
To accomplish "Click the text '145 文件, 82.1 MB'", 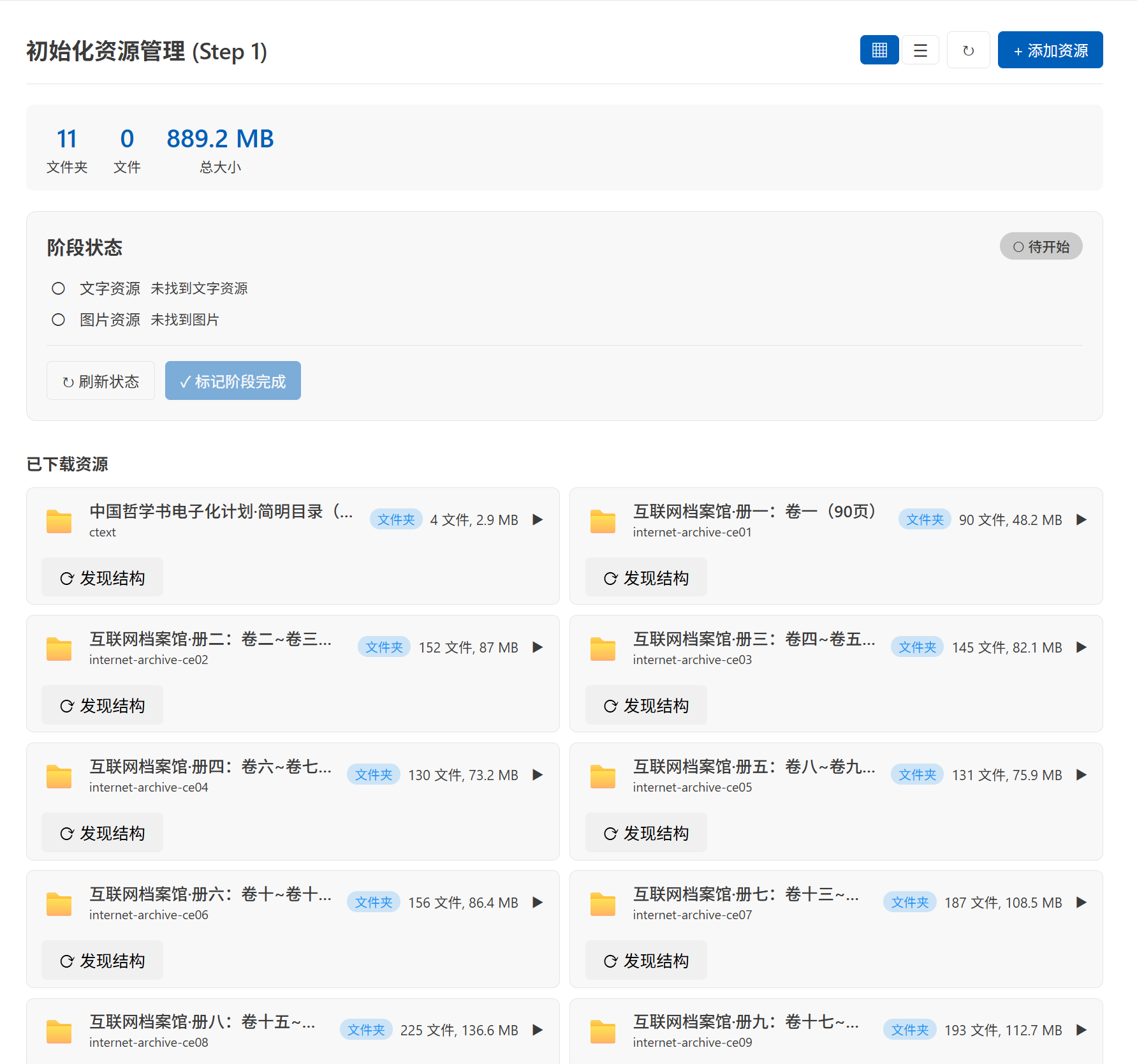I will pyautogui.click(x=1007, y=648).
